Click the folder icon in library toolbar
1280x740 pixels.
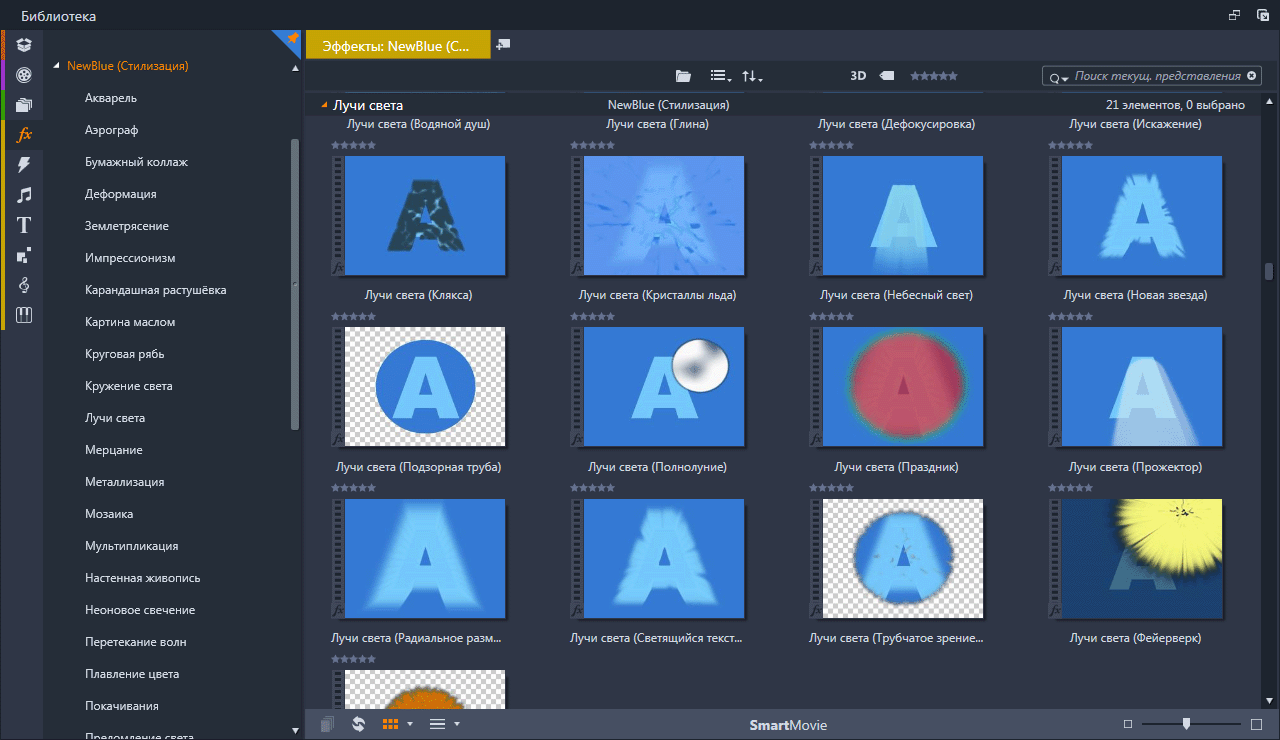pyautogui.click(x=683, y=76)
